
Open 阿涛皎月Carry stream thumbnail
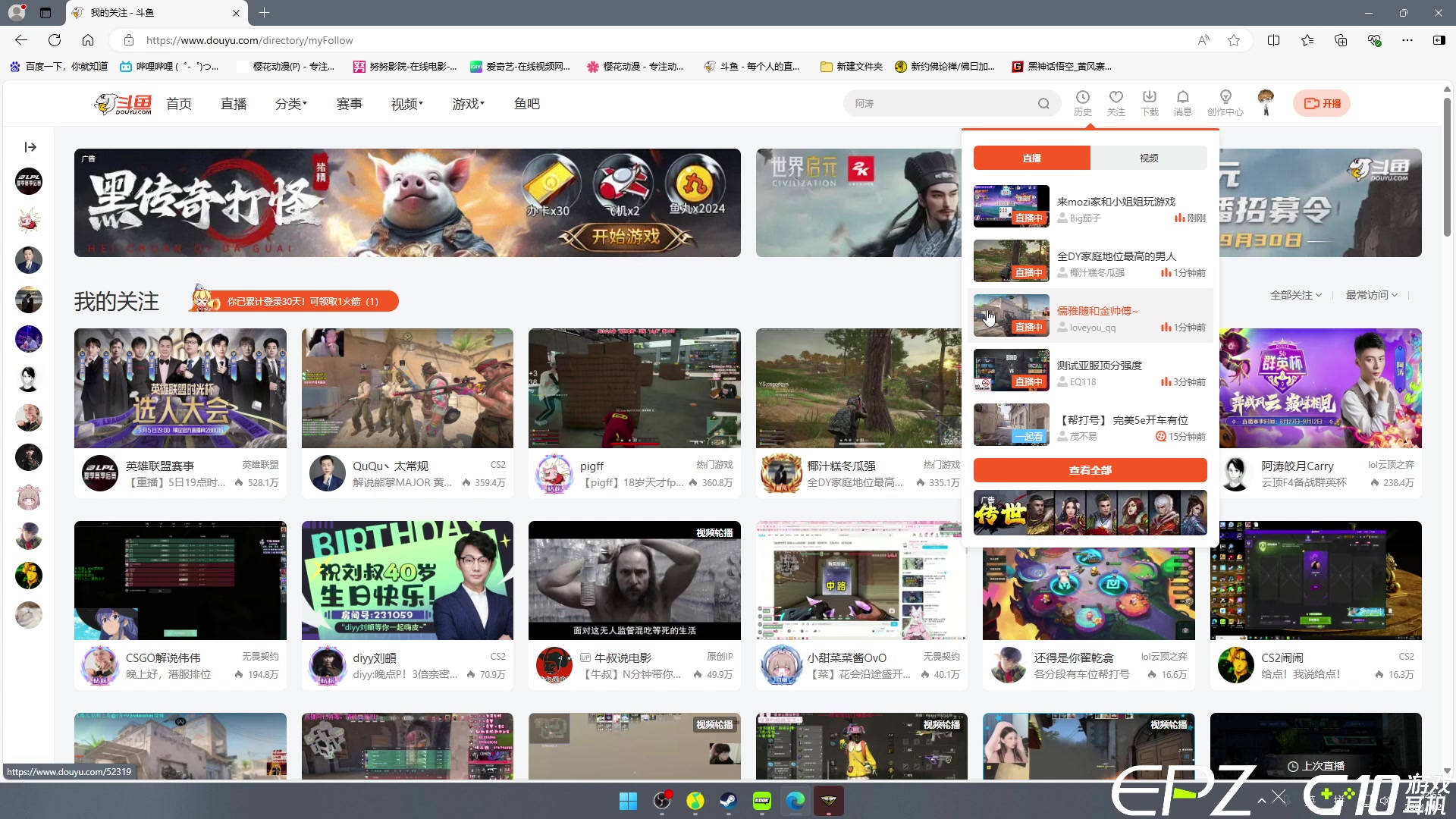pos(1320,388)
